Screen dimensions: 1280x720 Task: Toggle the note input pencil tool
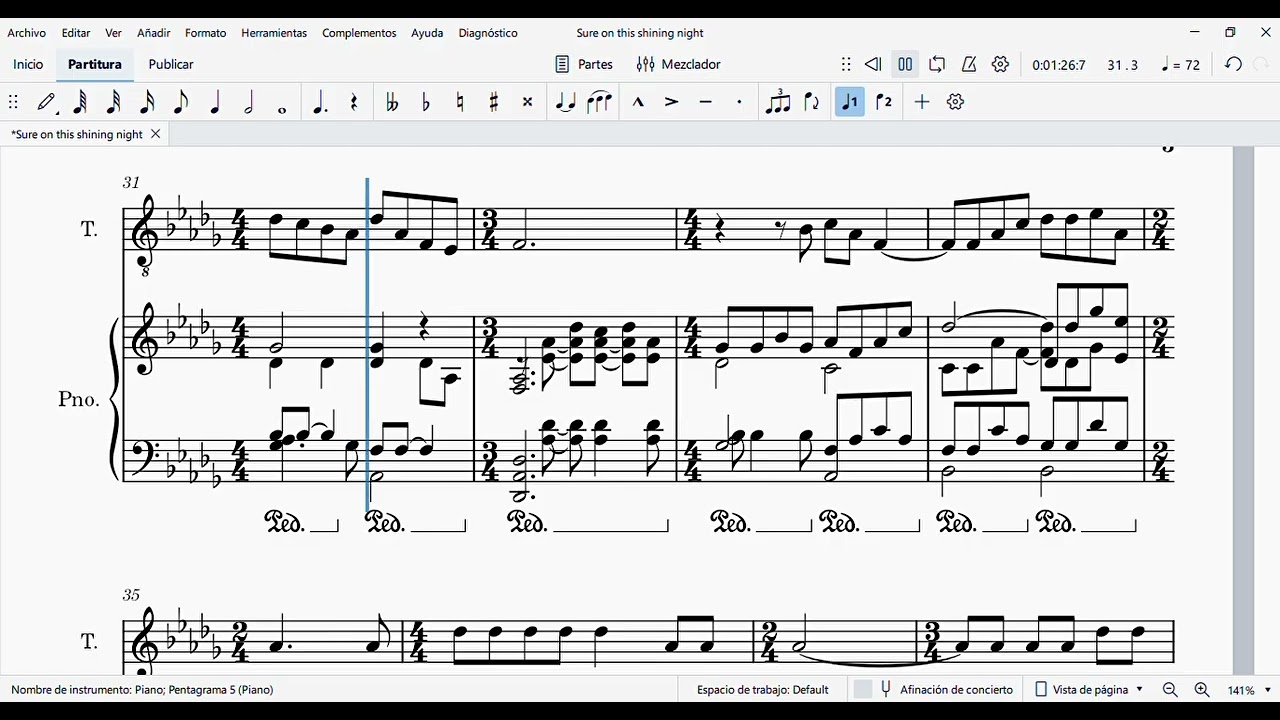tap(47, 102)
